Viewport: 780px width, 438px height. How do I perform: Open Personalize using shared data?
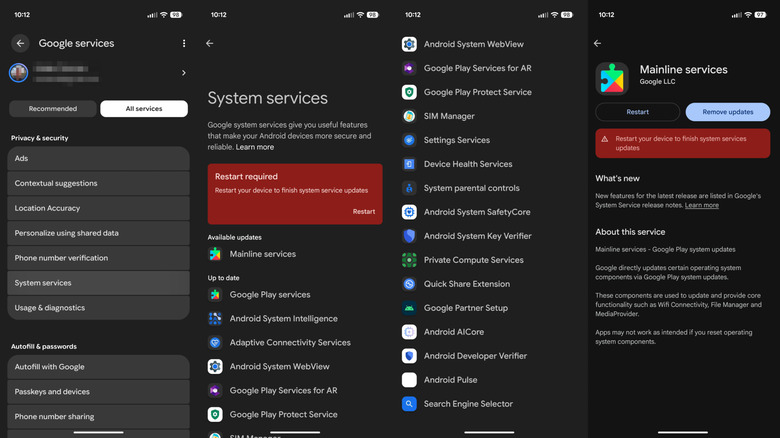tap(98, 233)
